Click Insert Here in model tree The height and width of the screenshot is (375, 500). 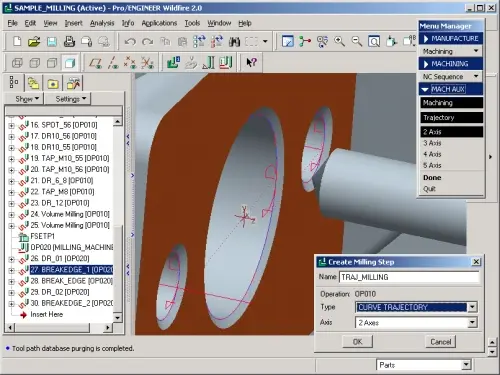click(x=46, y=314)
